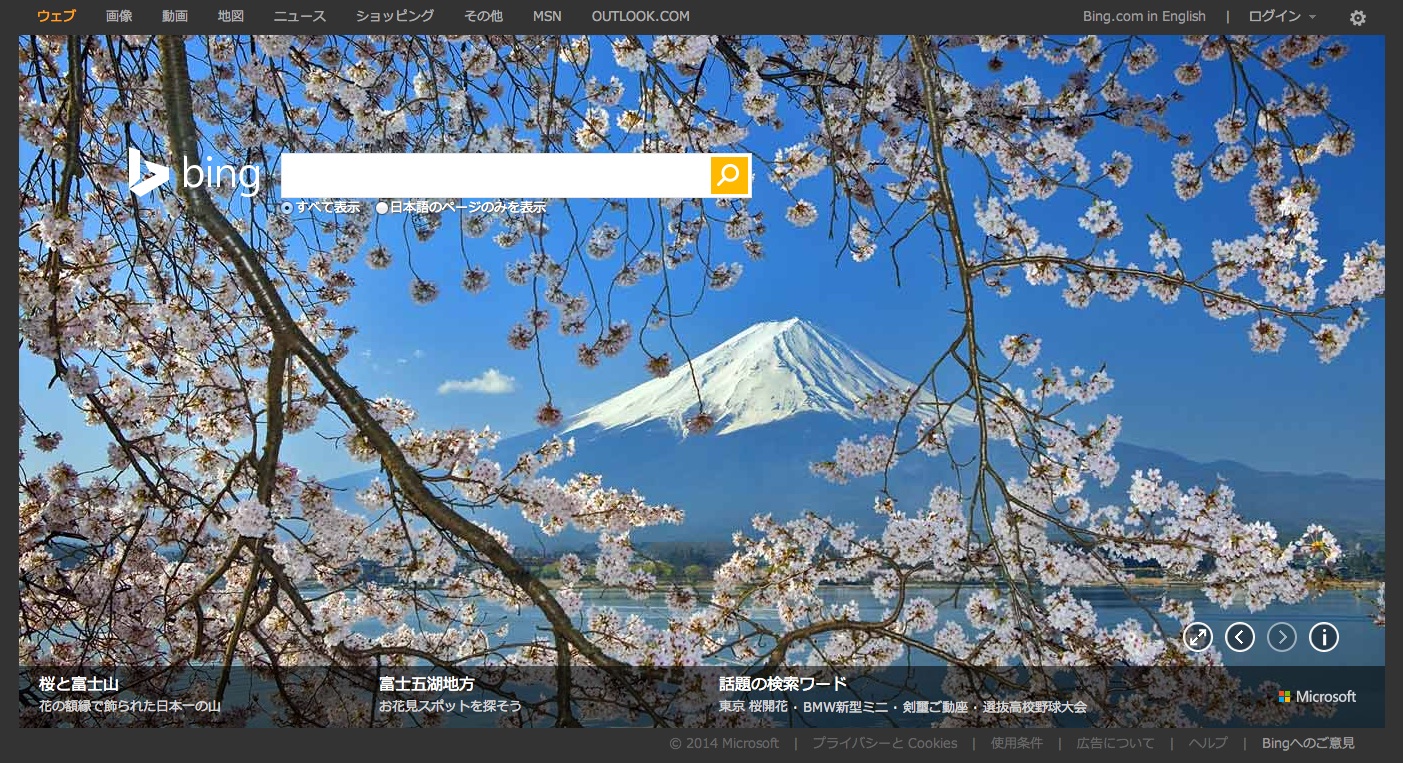Open the 桜と富士山 caption link
The height and width of the screenshot is (763, 1403).
[x=79, y=684]
